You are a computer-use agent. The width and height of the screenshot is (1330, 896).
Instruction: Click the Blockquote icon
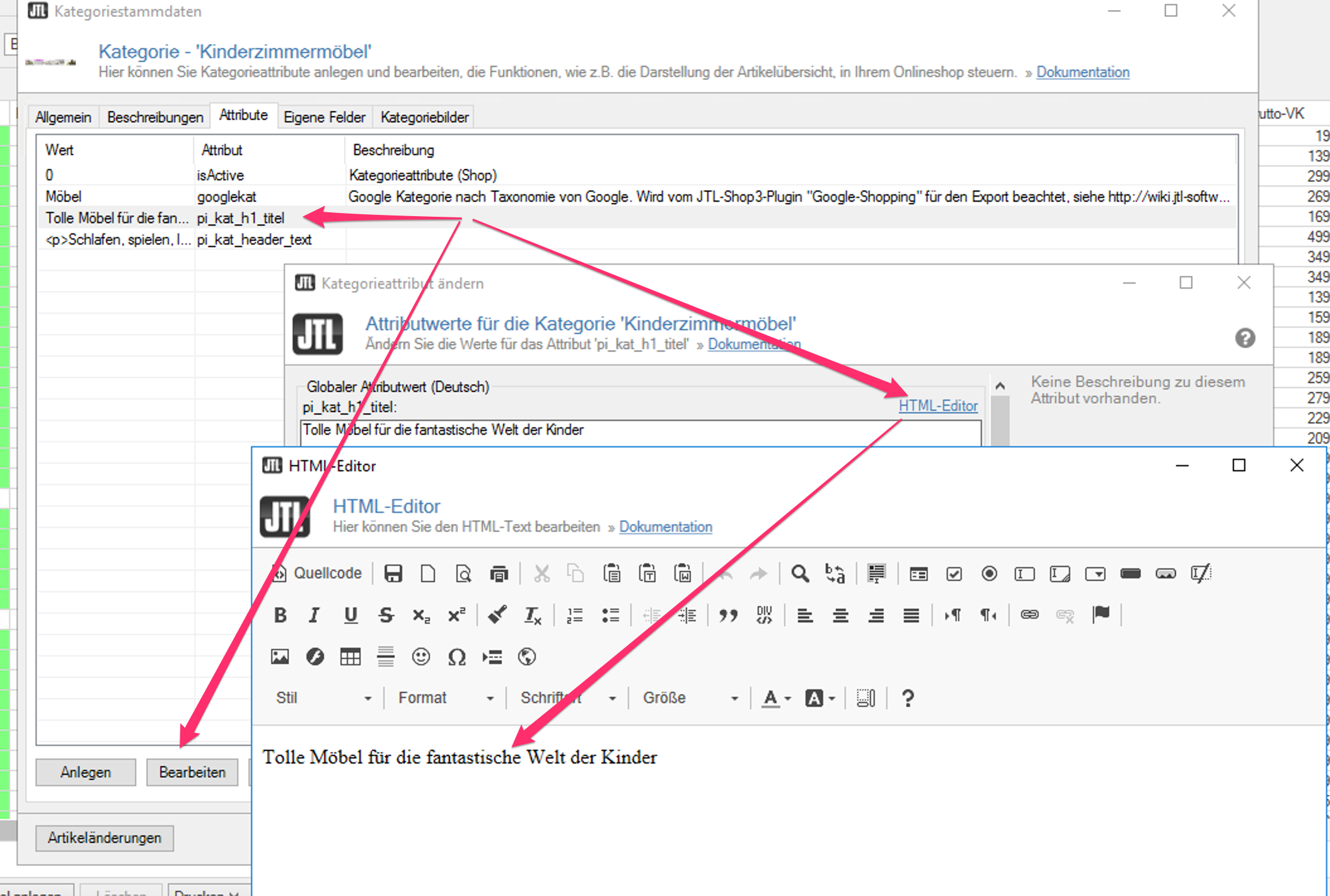728,615
